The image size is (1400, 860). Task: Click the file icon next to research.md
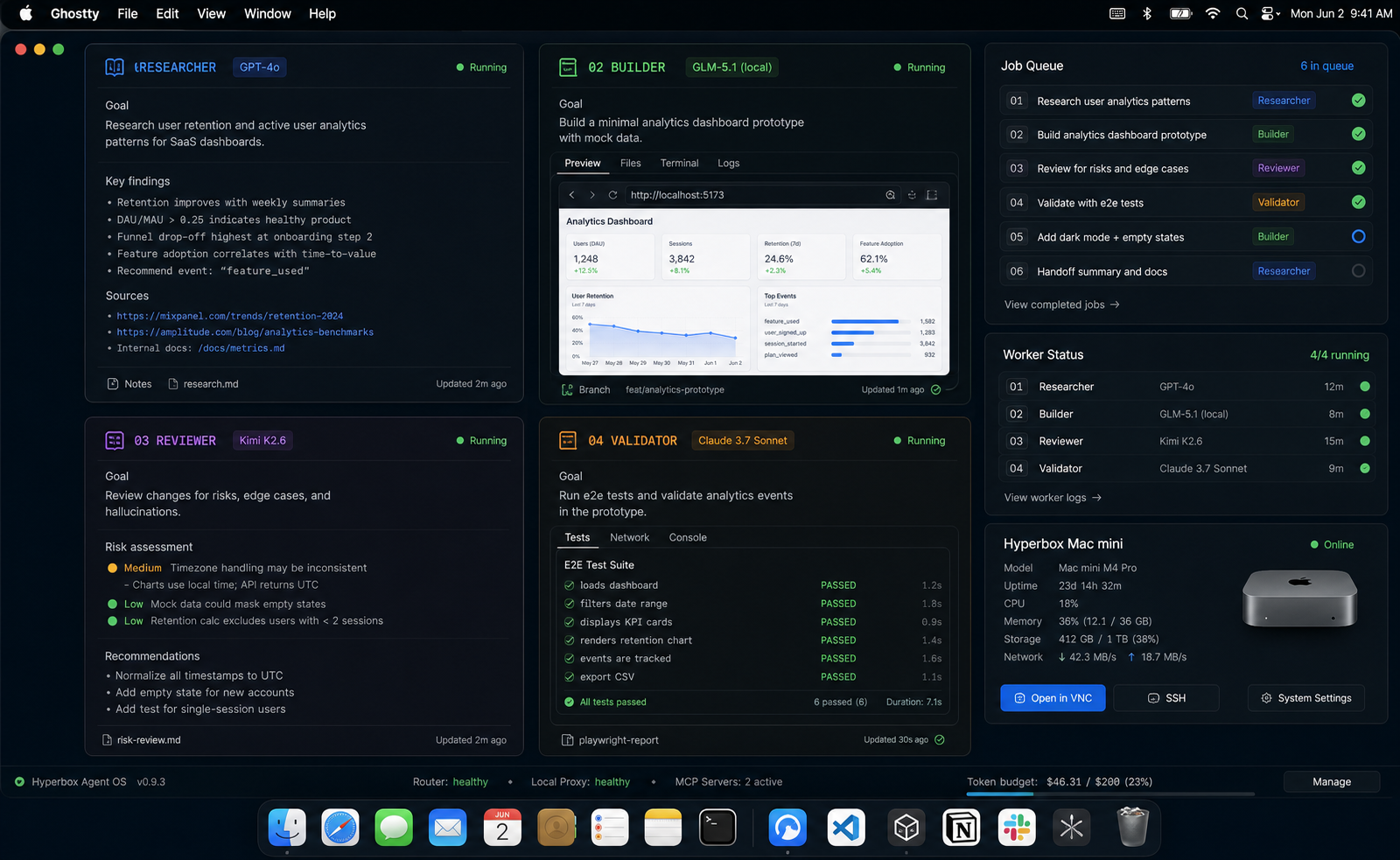point(172,384)
